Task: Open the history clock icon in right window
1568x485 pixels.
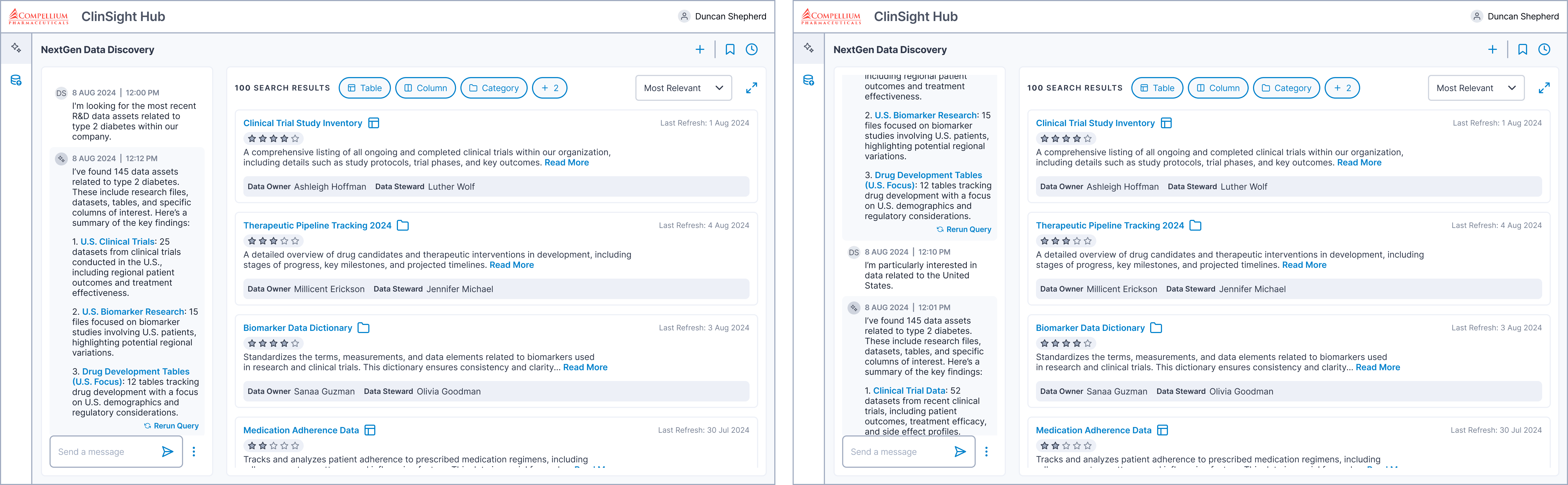Action: [x=1544, y=49]
